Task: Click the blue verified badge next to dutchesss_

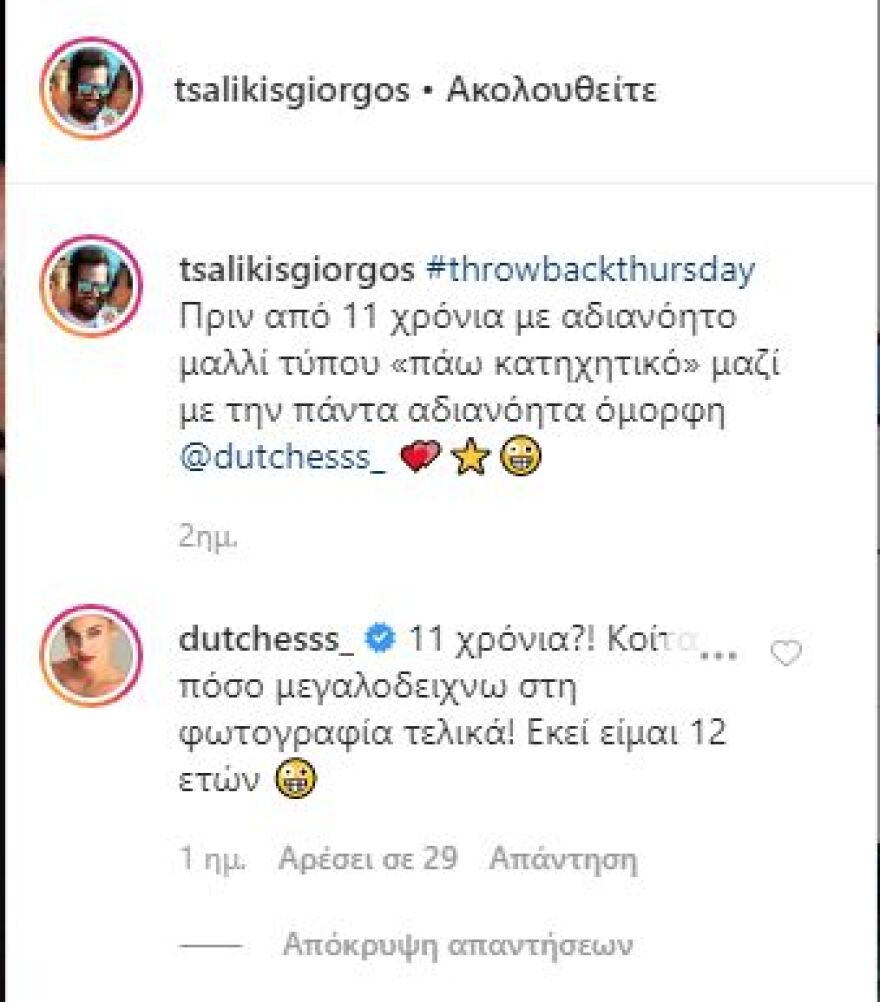Action: point(380,639)
